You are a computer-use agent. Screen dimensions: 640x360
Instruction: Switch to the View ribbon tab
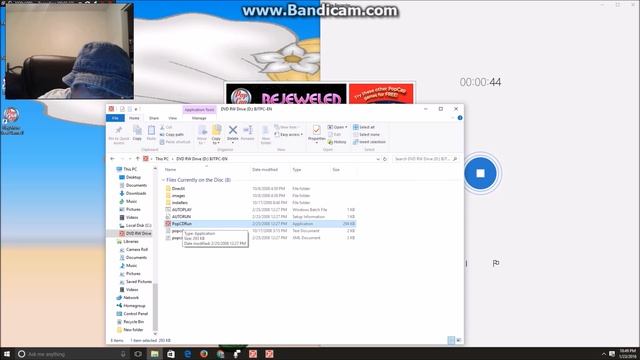point(173,118)
